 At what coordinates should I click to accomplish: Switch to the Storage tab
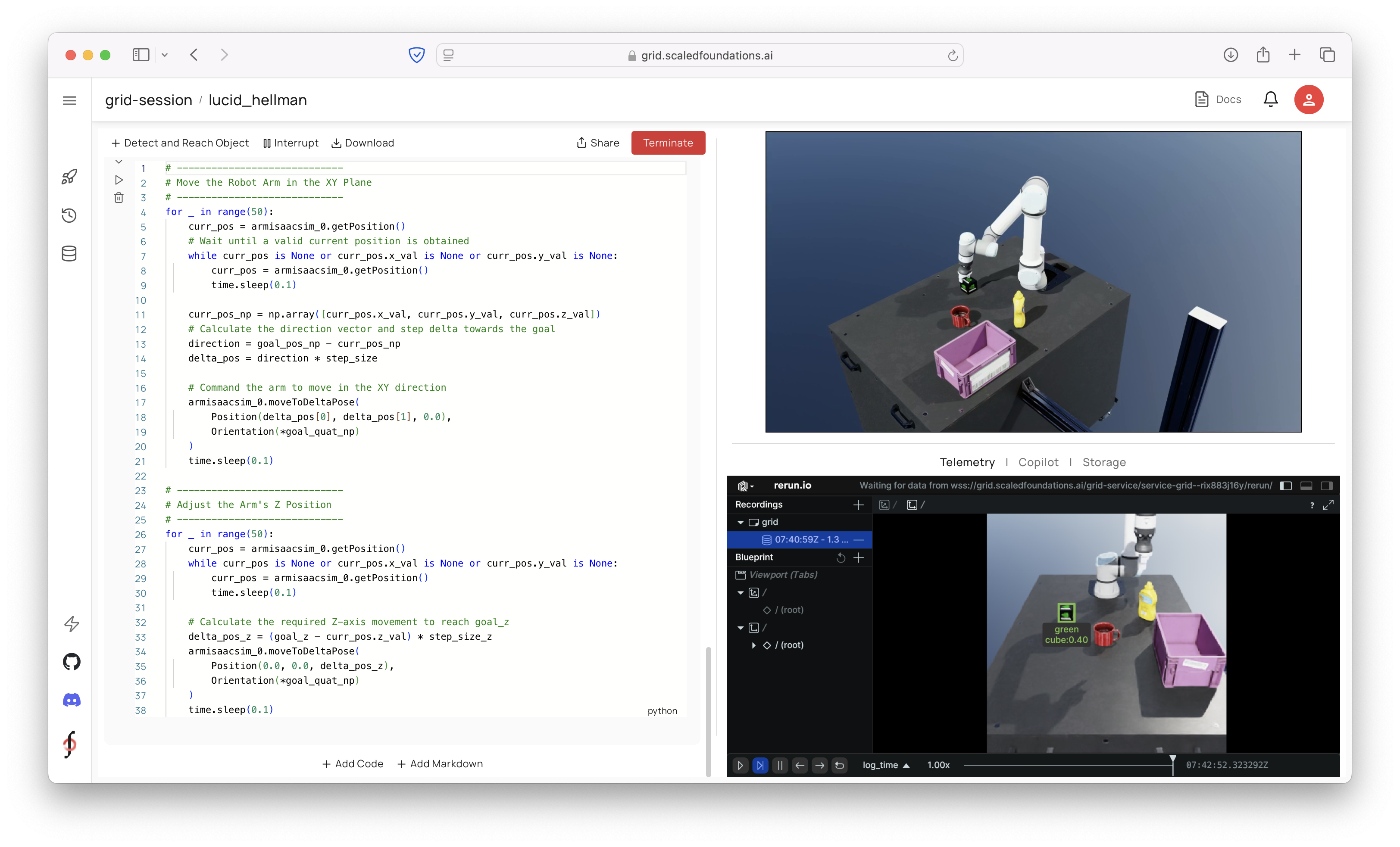(1104, 462)
